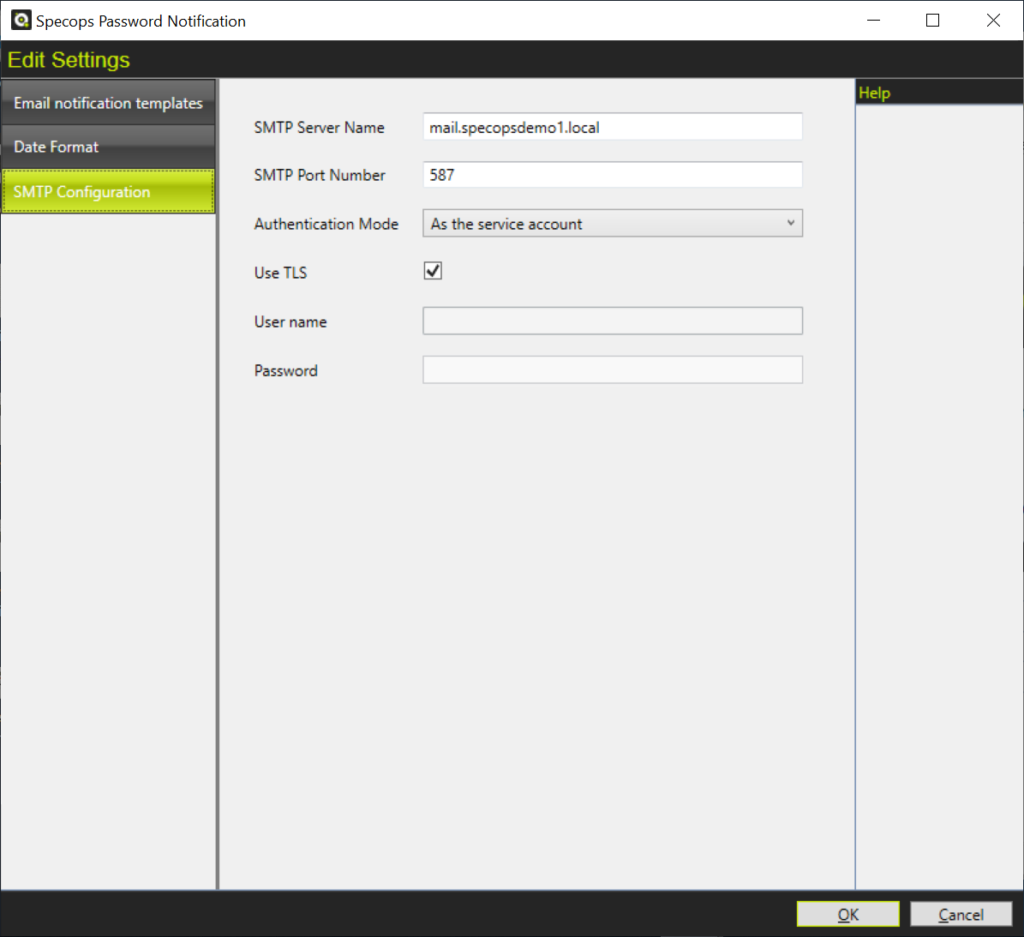Image resolution: width=1024 pixels, height=937 pixels.
Task: Click the Use TLS label
Action: 280,273
